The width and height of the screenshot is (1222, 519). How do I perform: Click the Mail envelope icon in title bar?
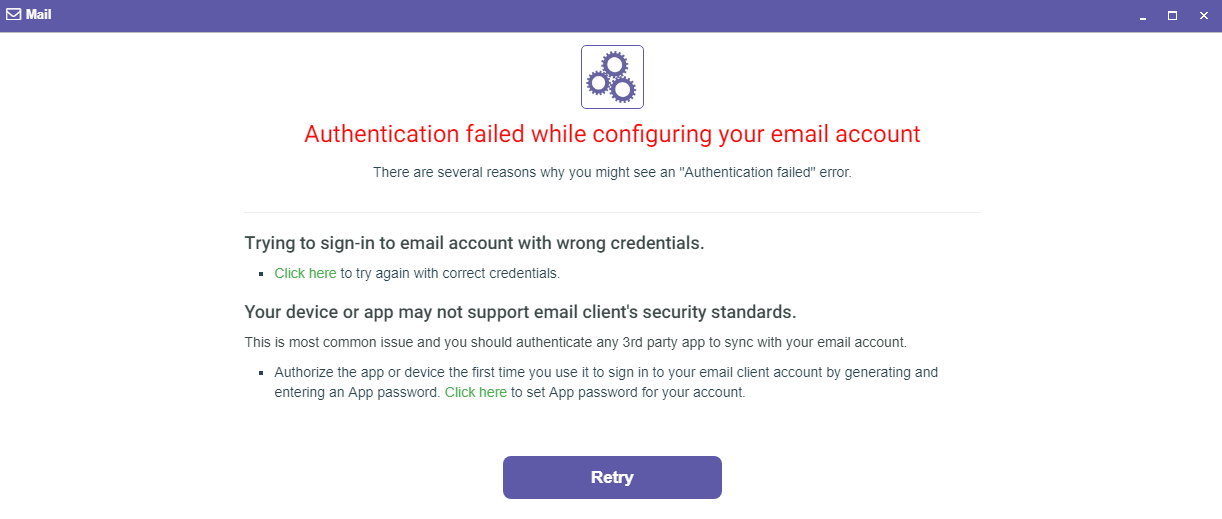coord(13,15)
